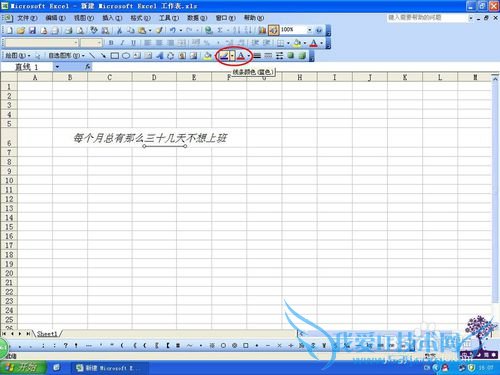Select the Oval shape tool
The height and width of the screenshot is (375, 500).
click(126, 56)
